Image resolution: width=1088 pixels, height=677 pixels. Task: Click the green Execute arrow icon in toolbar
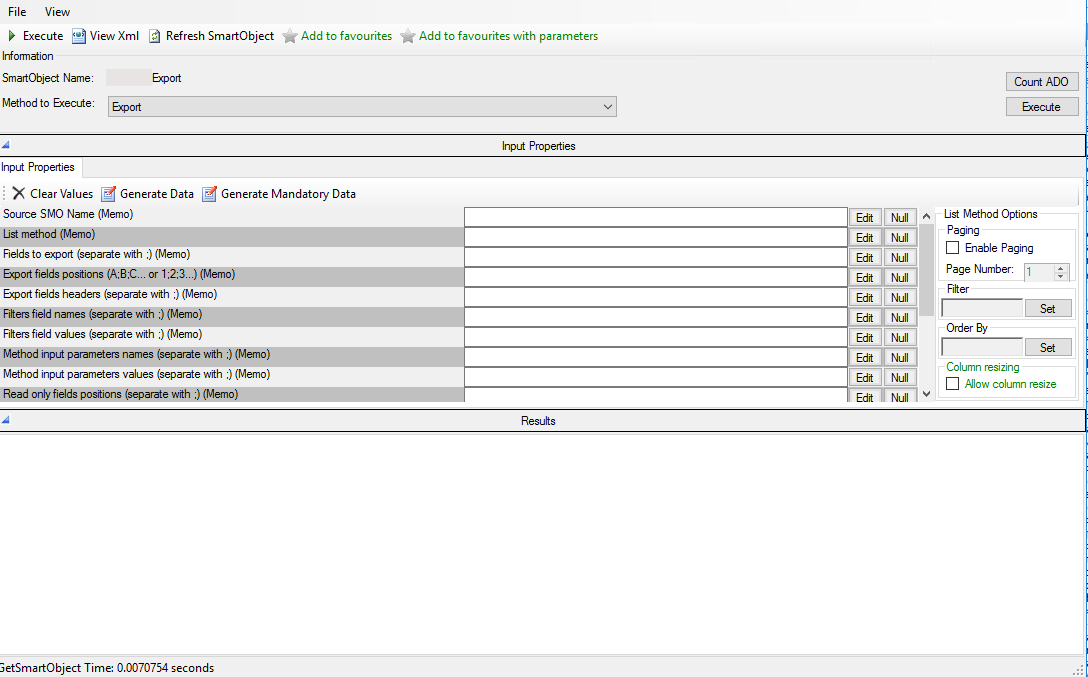pos(12,36)
